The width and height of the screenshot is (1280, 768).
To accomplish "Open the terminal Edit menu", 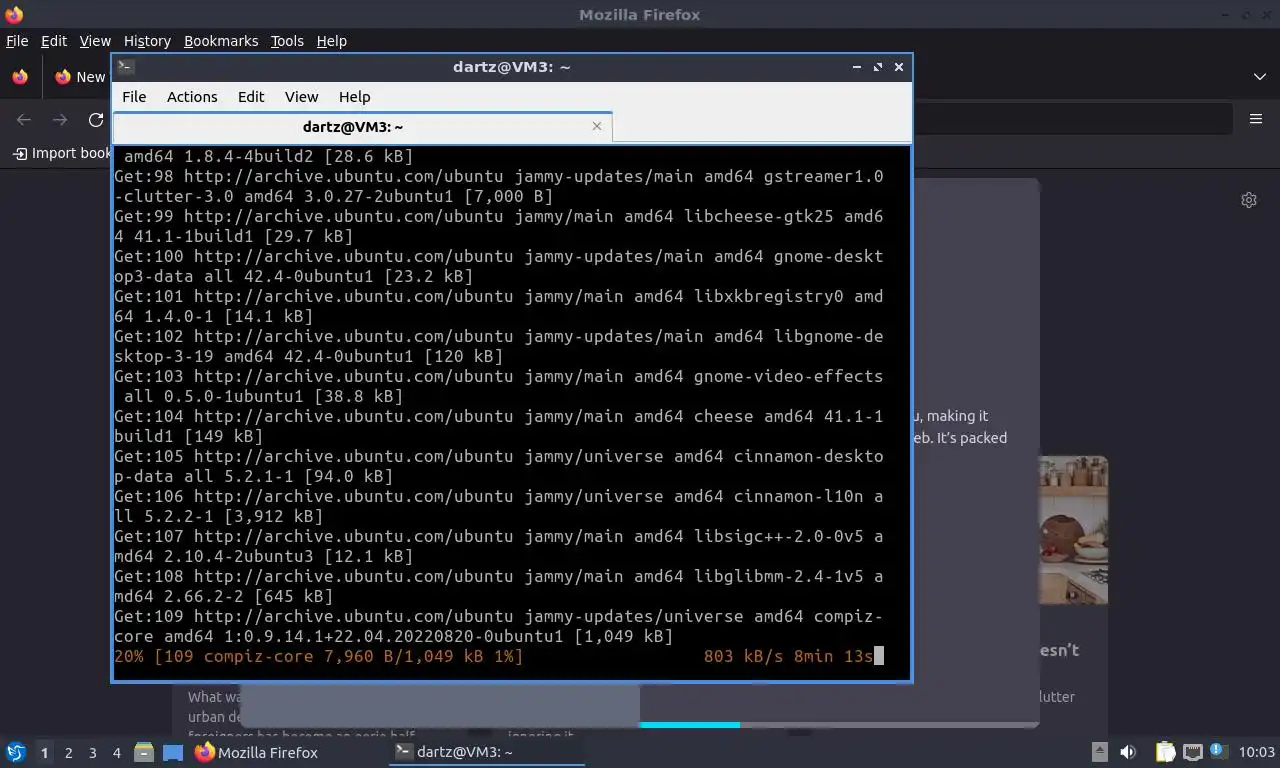I will (251, 97).
